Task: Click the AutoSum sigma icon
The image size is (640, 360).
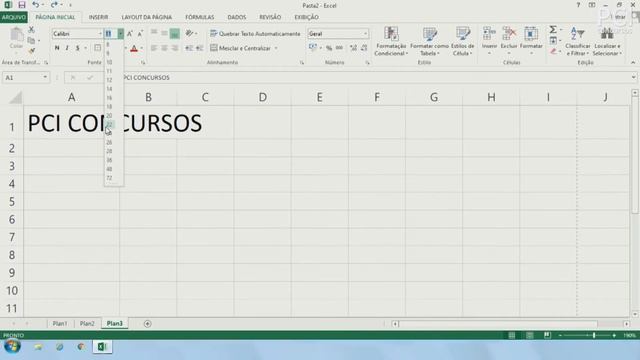Action: (x=553, y=29)
